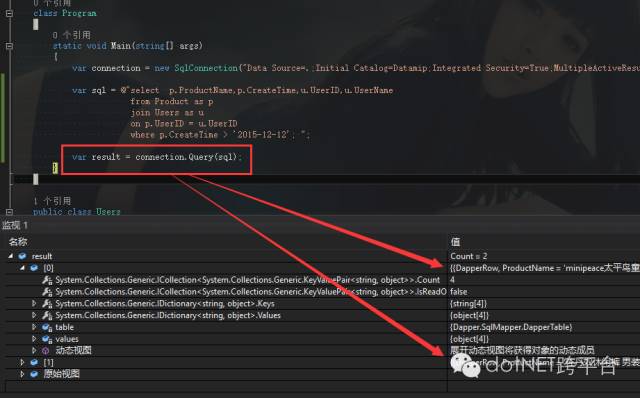Click the DapperRow ProductName value cell

tap(544, 268)
